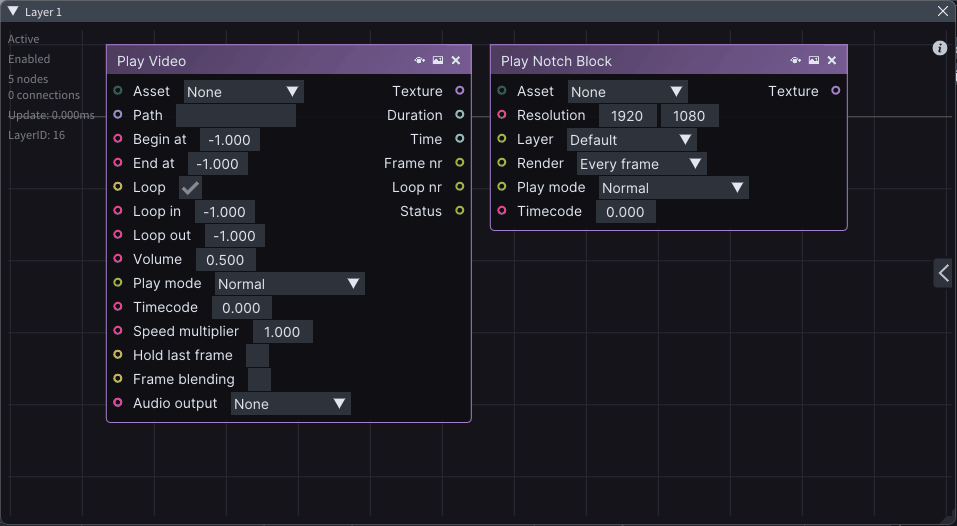The height and width of the screenshot is (526, 957).
Task: Open Play mode dropdown in Play Notch Block
Action: click(x=674, y=188)
